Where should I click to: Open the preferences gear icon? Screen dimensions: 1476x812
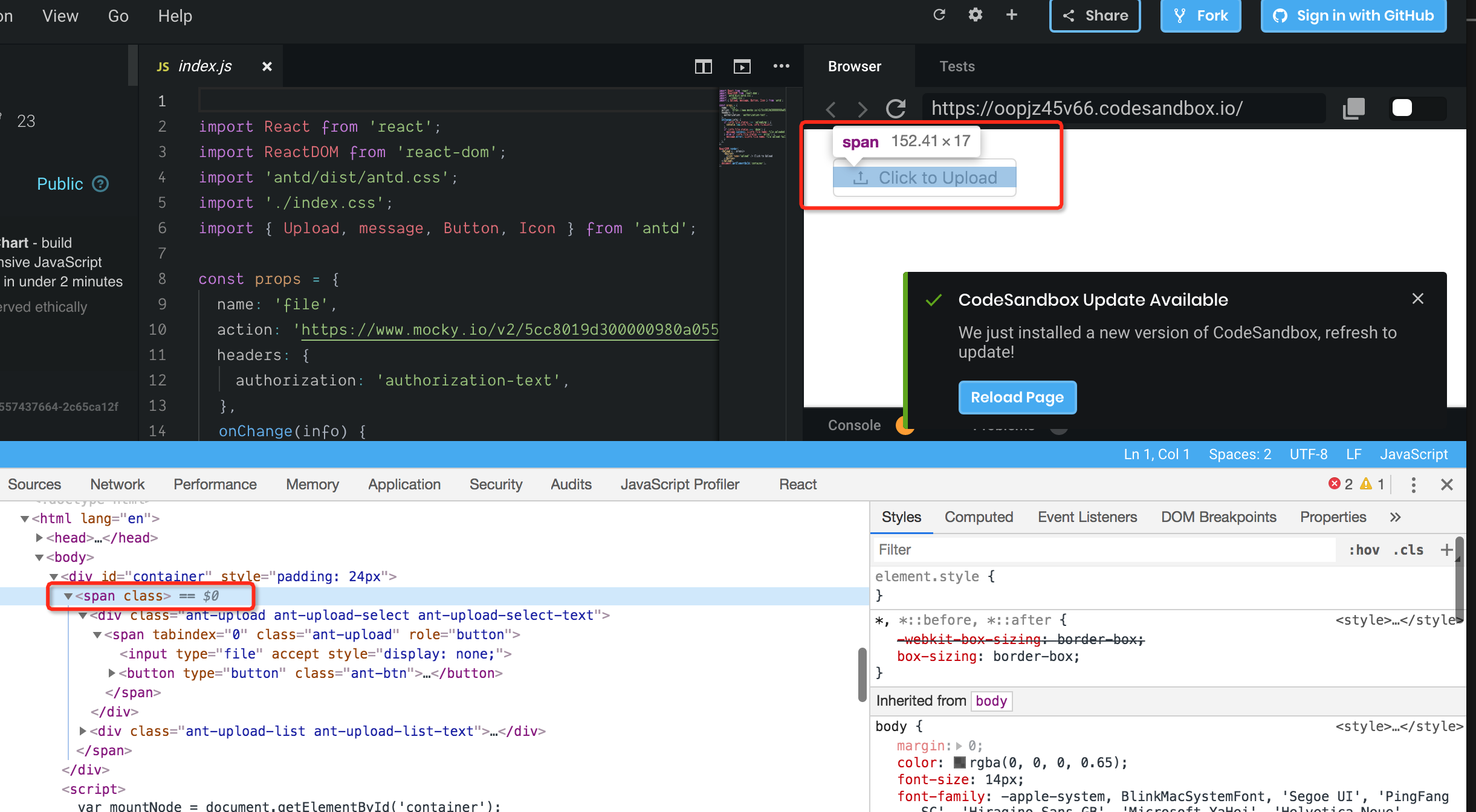pyautogui.click(x=975, y=15)
